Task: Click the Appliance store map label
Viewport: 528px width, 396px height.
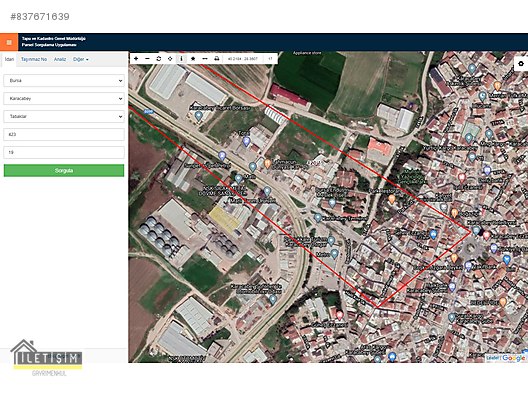Action: tap(307, 53)
